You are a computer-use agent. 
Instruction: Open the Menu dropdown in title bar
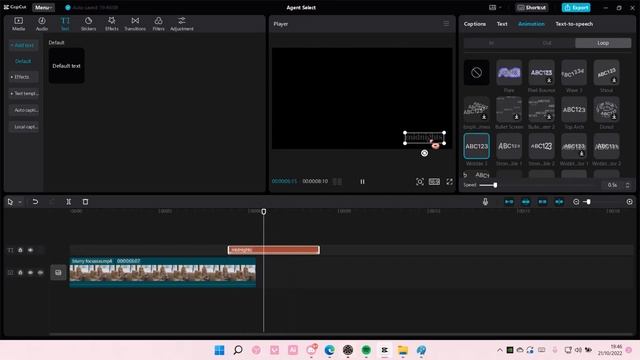coord(43,7)
